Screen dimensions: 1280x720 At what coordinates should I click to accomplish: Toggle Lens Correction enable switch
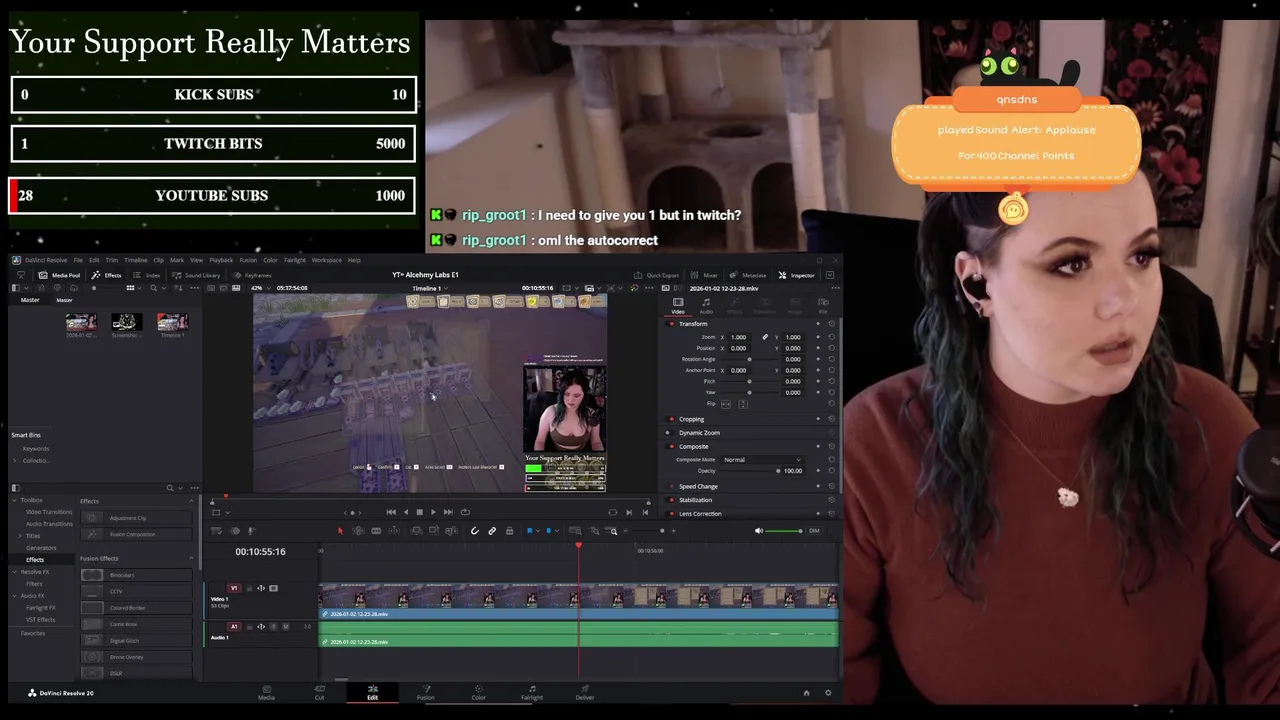(671, 514)
